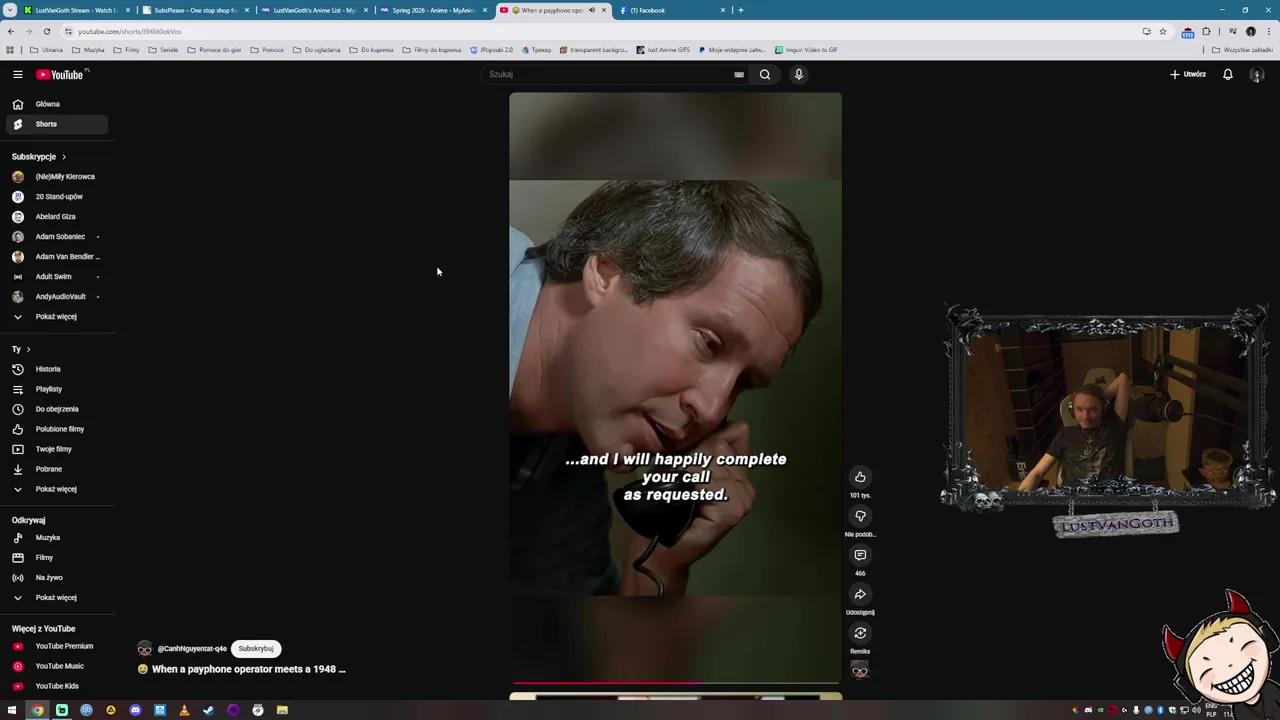Open Windows Start menu

click(x=12, y=710)
